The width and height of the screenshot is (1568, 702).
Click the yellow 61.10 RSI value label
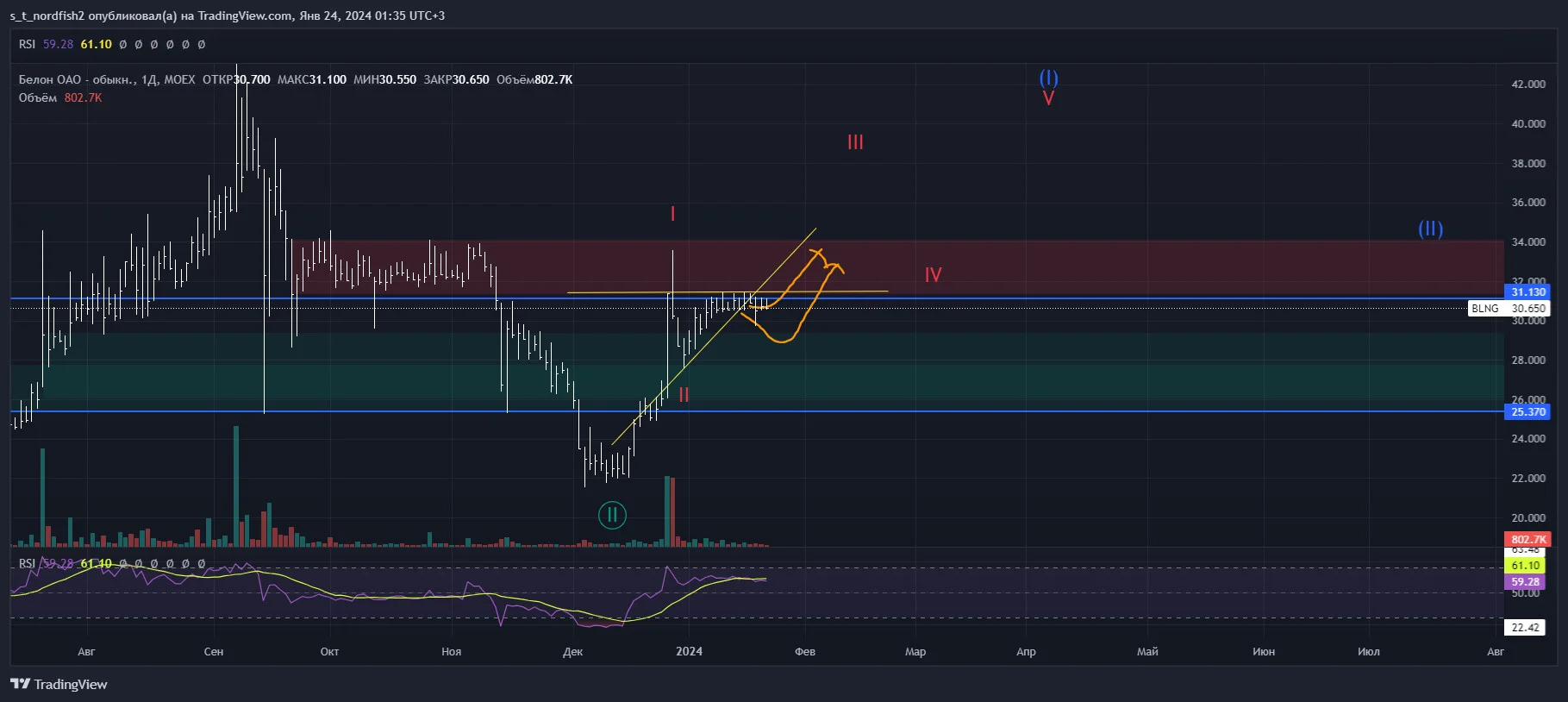(1525, 566)
